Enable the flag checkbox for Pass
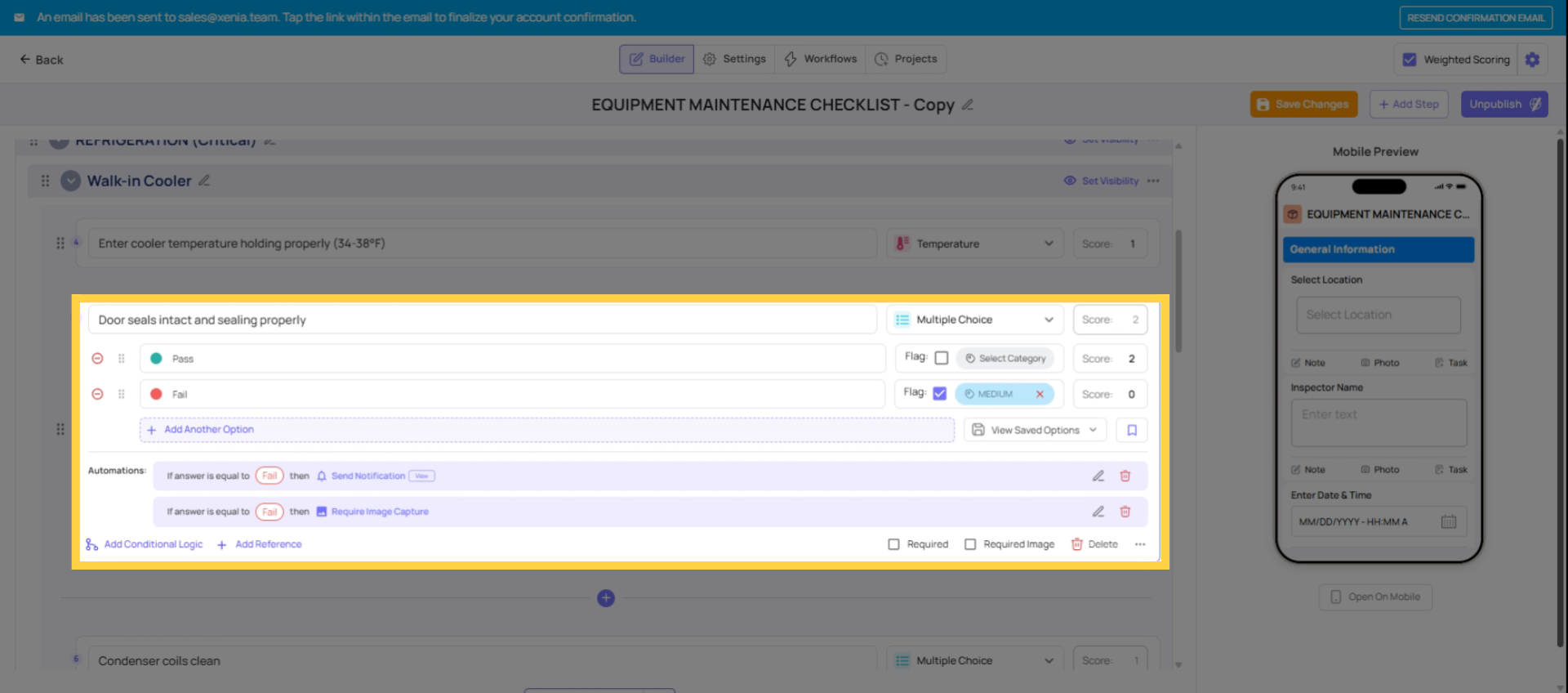 tap(941, 358)
